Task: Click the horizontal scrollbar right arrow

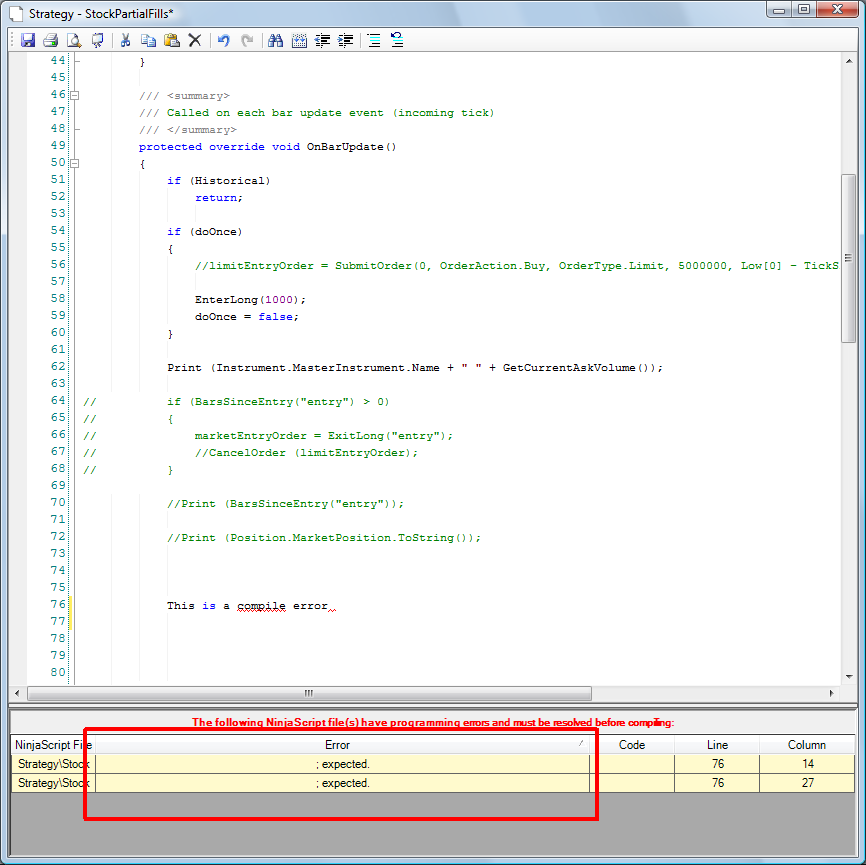Action: coord(831,693)
